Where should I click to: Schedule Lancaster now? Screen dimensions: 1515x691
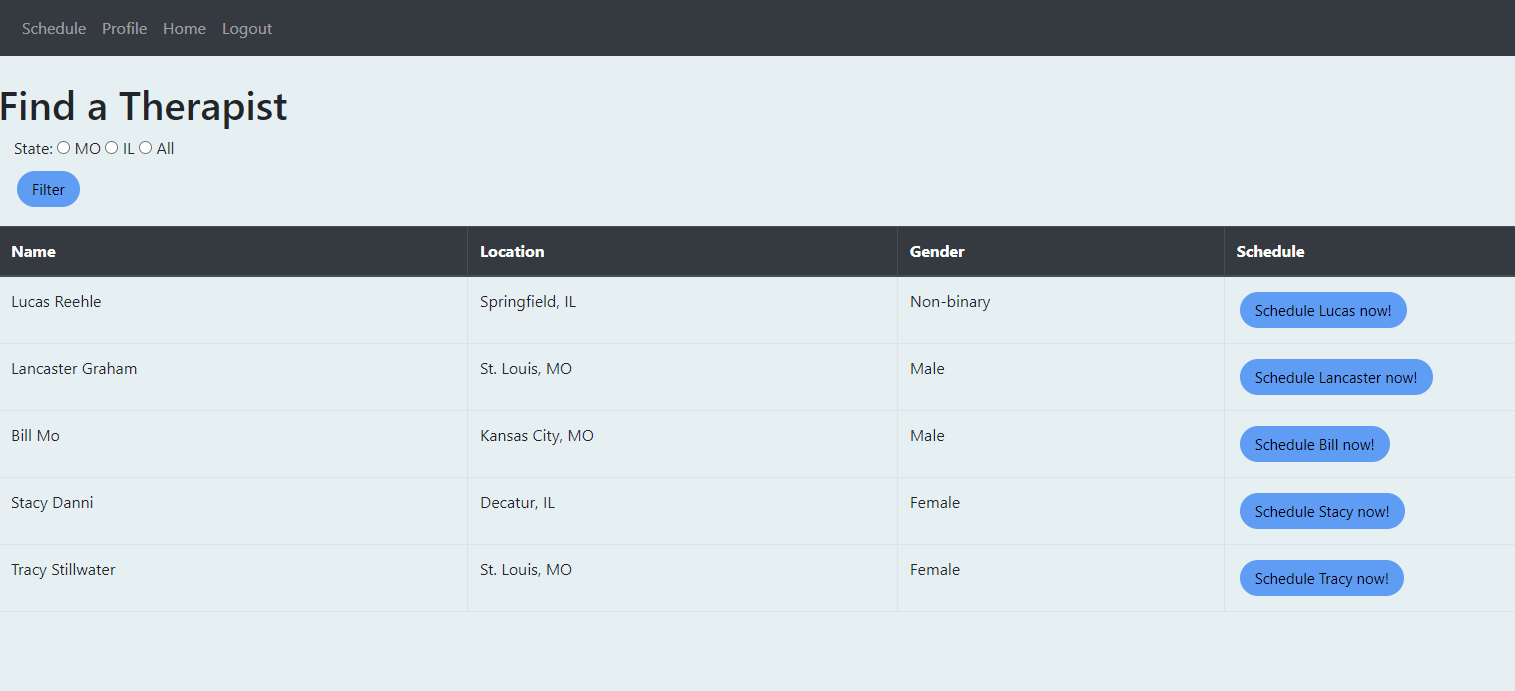click(1336, 377)
